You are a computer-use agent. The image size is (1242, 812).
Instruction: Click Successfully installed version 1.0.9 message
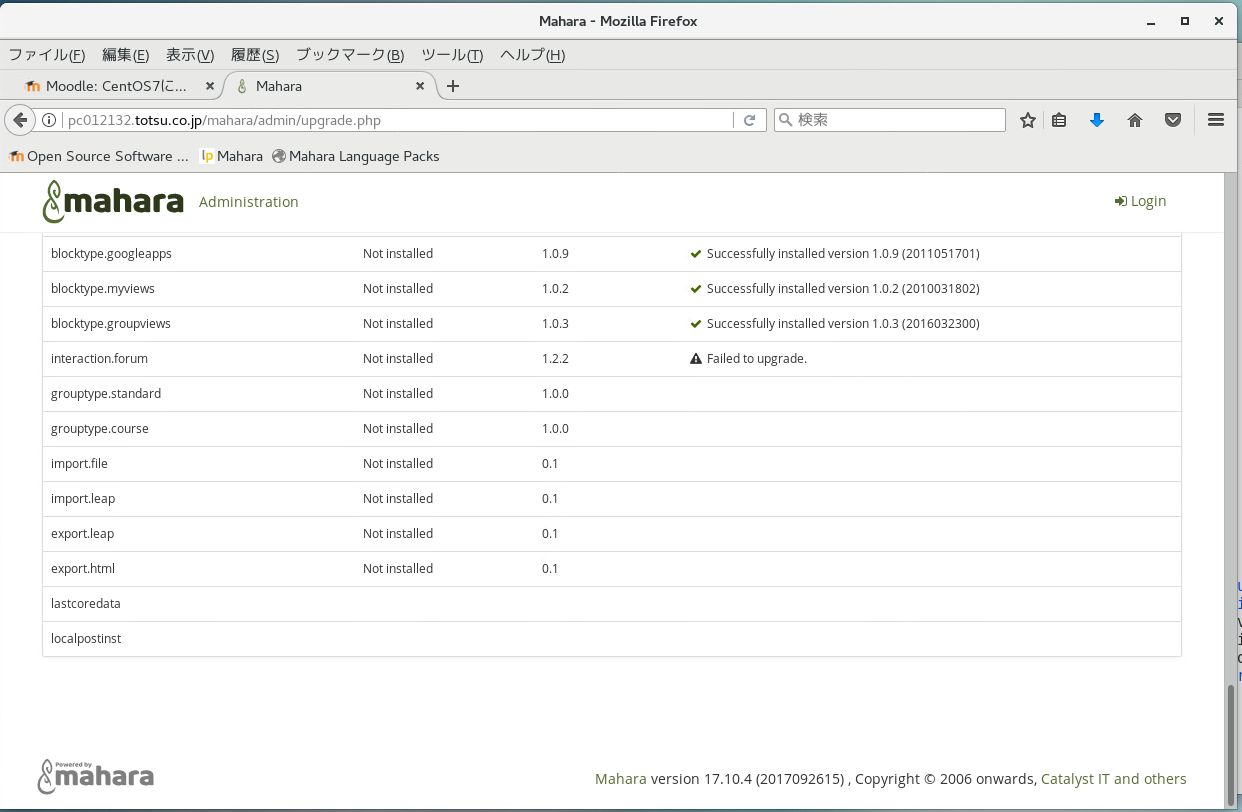(843, 253)
